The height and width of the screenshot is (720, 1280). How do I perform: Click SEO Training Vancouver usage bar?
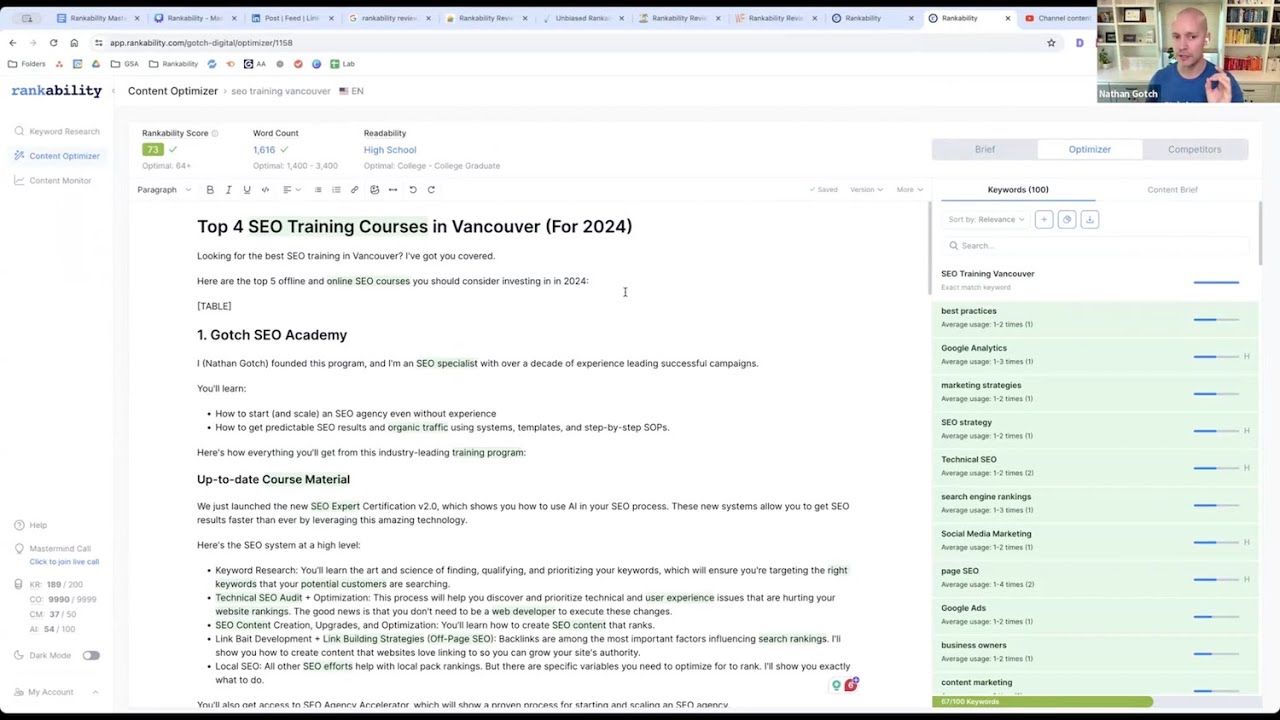[x=1216, y=283]
